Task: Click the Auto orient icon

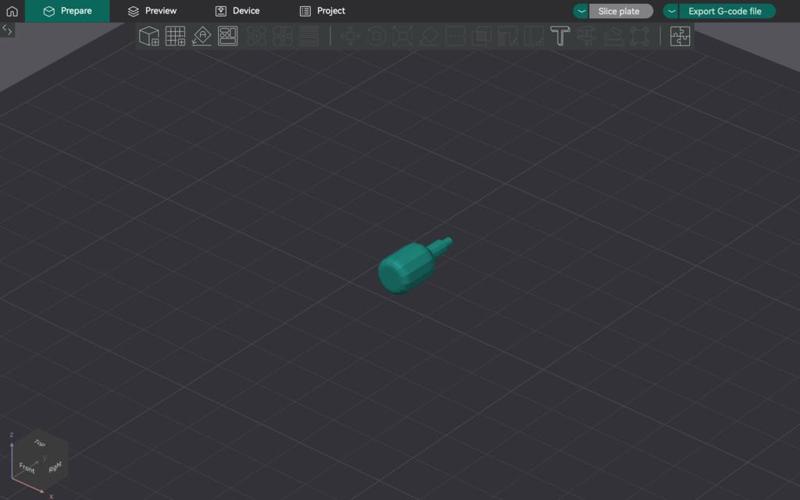Action: (x=202, y=36)
